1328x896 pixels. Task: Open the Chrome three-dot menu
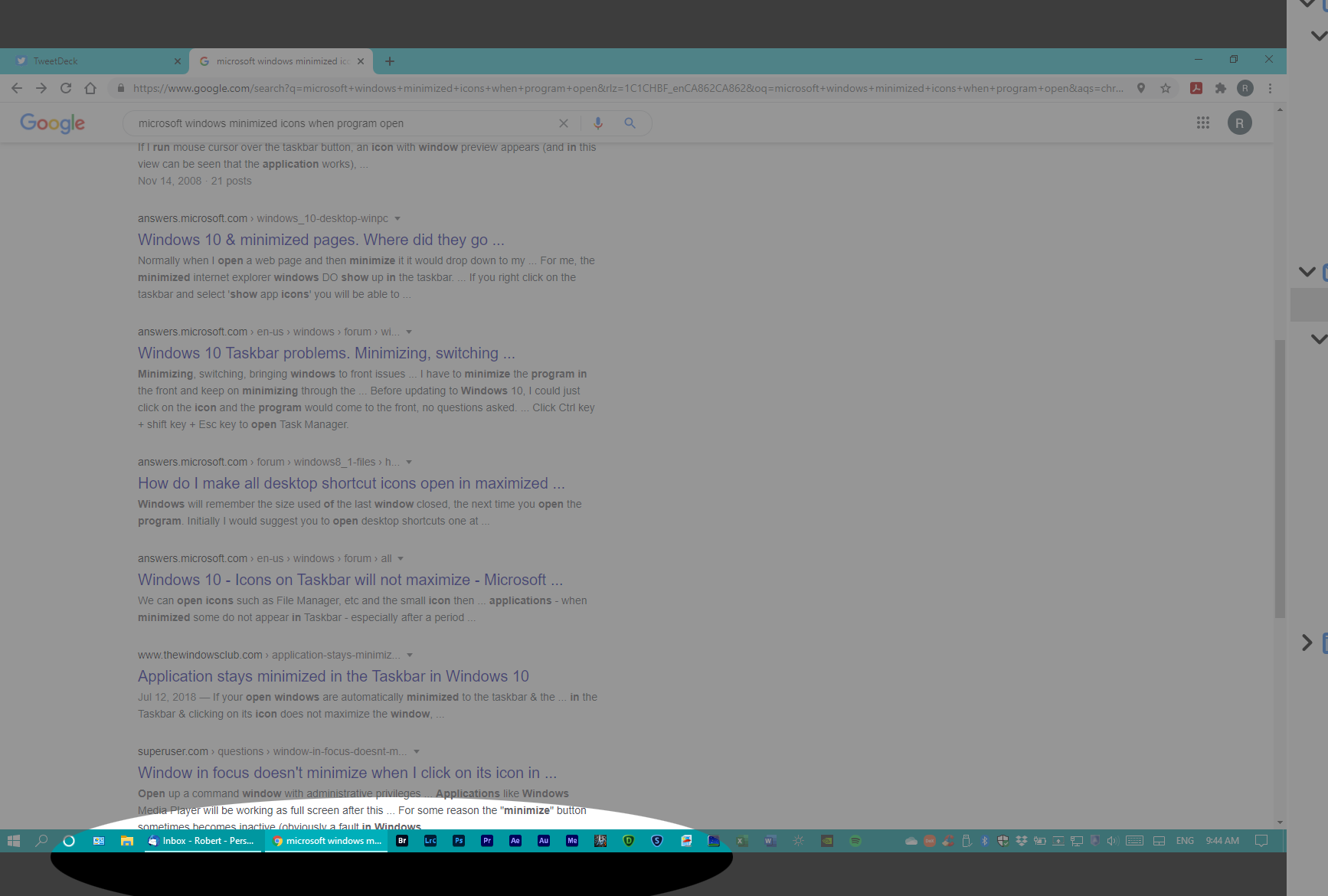1270,88
